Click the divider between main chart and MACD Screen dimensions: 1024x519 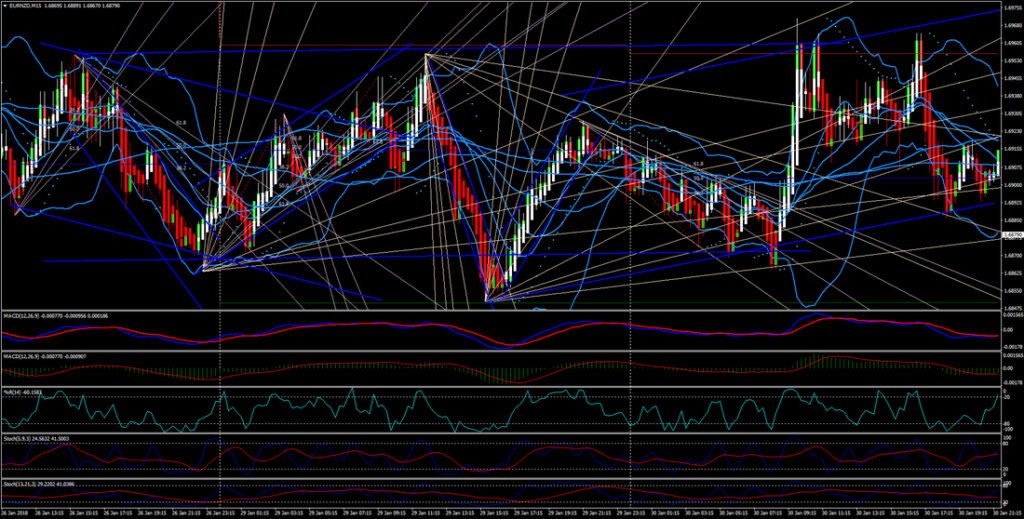(512, 310)
